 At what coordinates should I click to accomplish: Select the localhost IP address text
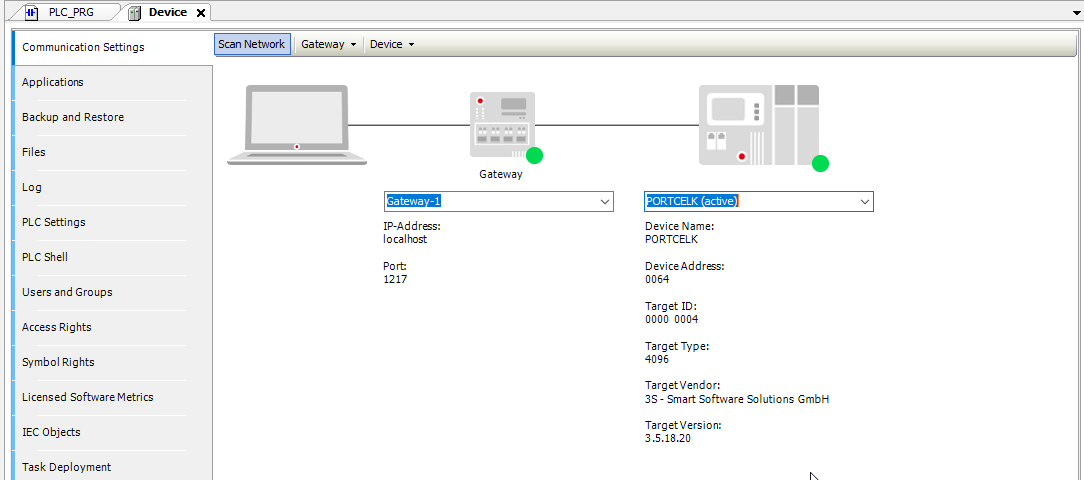(405, 239)
